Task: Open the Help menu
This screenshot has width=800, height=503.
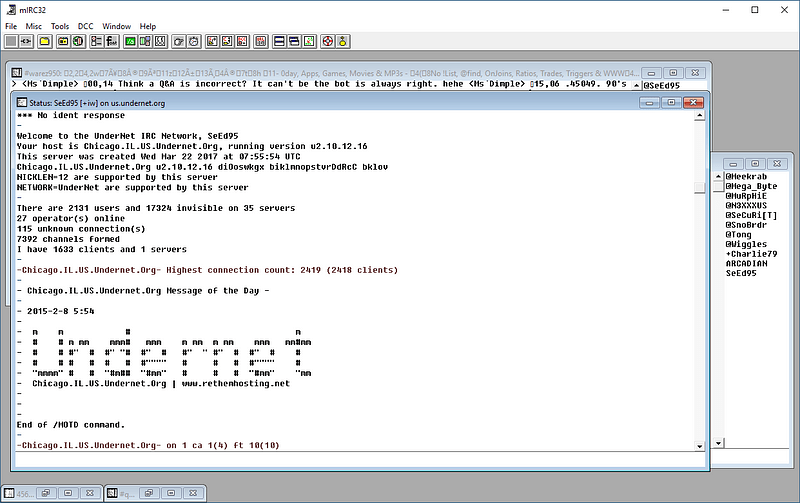Action: [148, 26]
